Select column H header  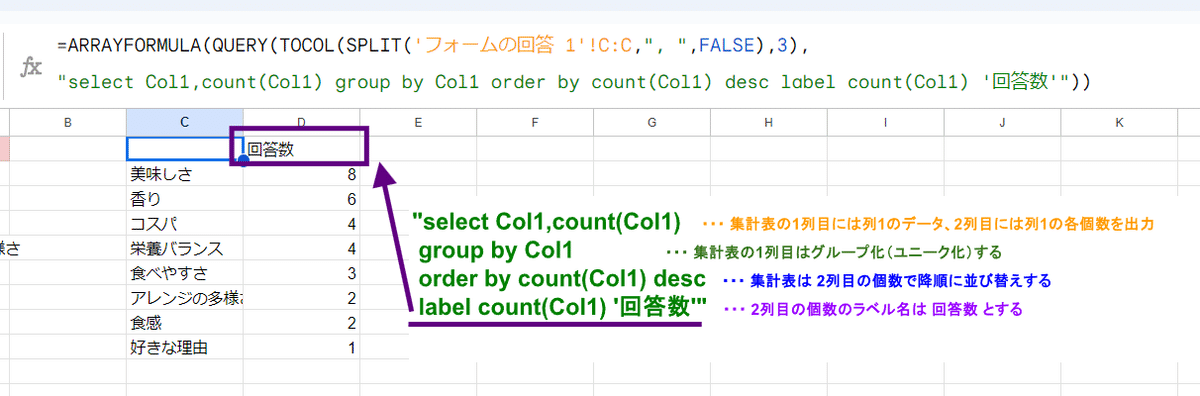[x=769, y=123]
